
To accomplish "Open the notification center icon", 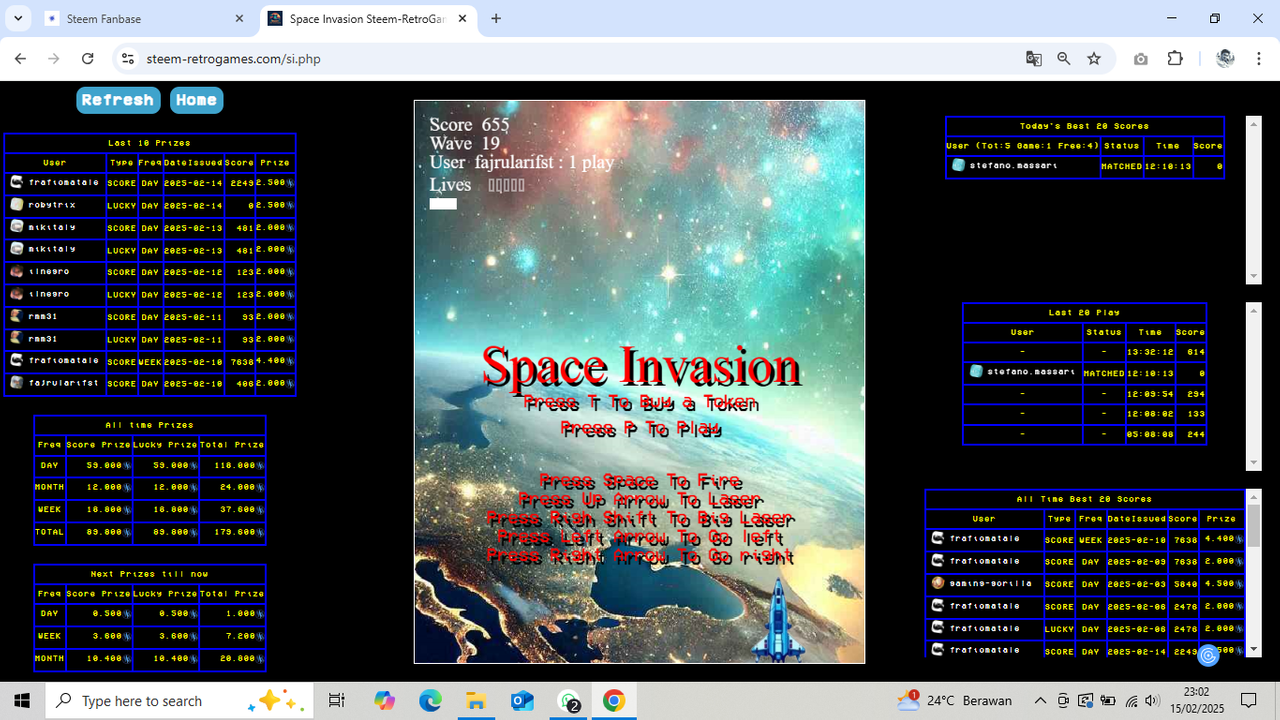I will [1249, 701].
